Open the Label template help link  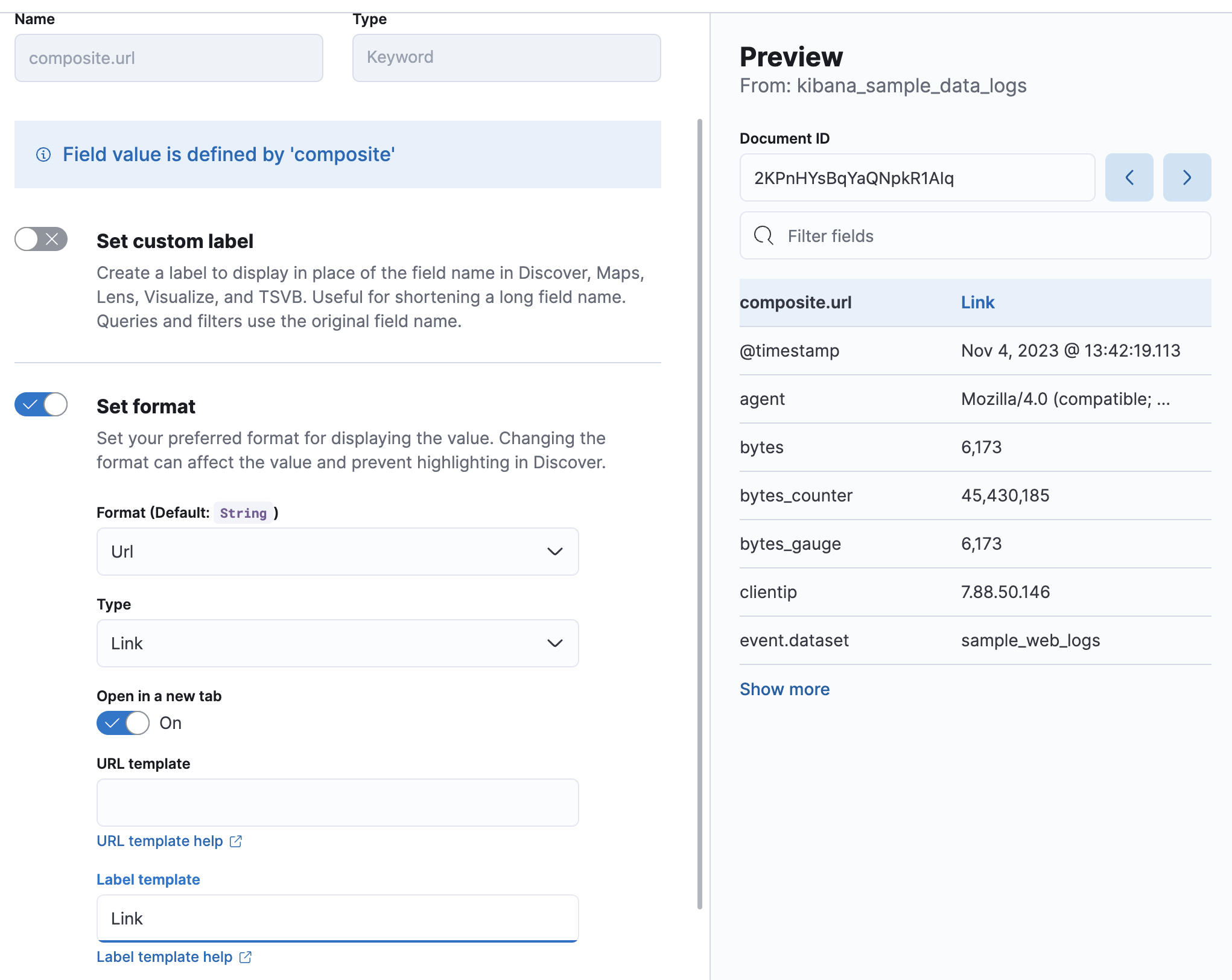(x=164, y=957)
